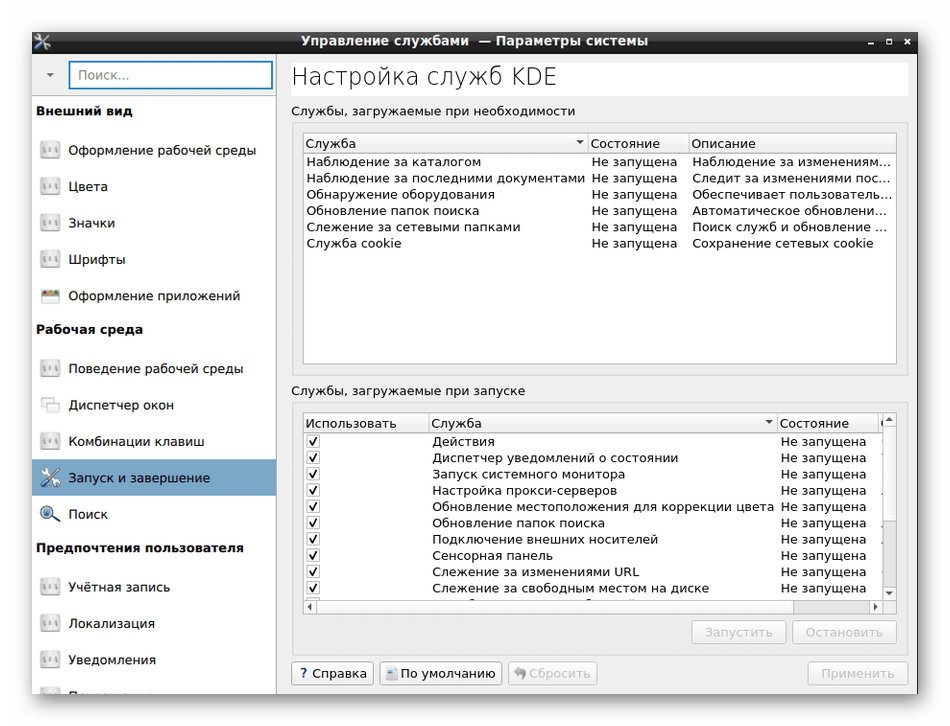The height and width of the screenshot is (726, 950).
Task: Uncheck the Действия service checkbox
Action: coord(313,441)
